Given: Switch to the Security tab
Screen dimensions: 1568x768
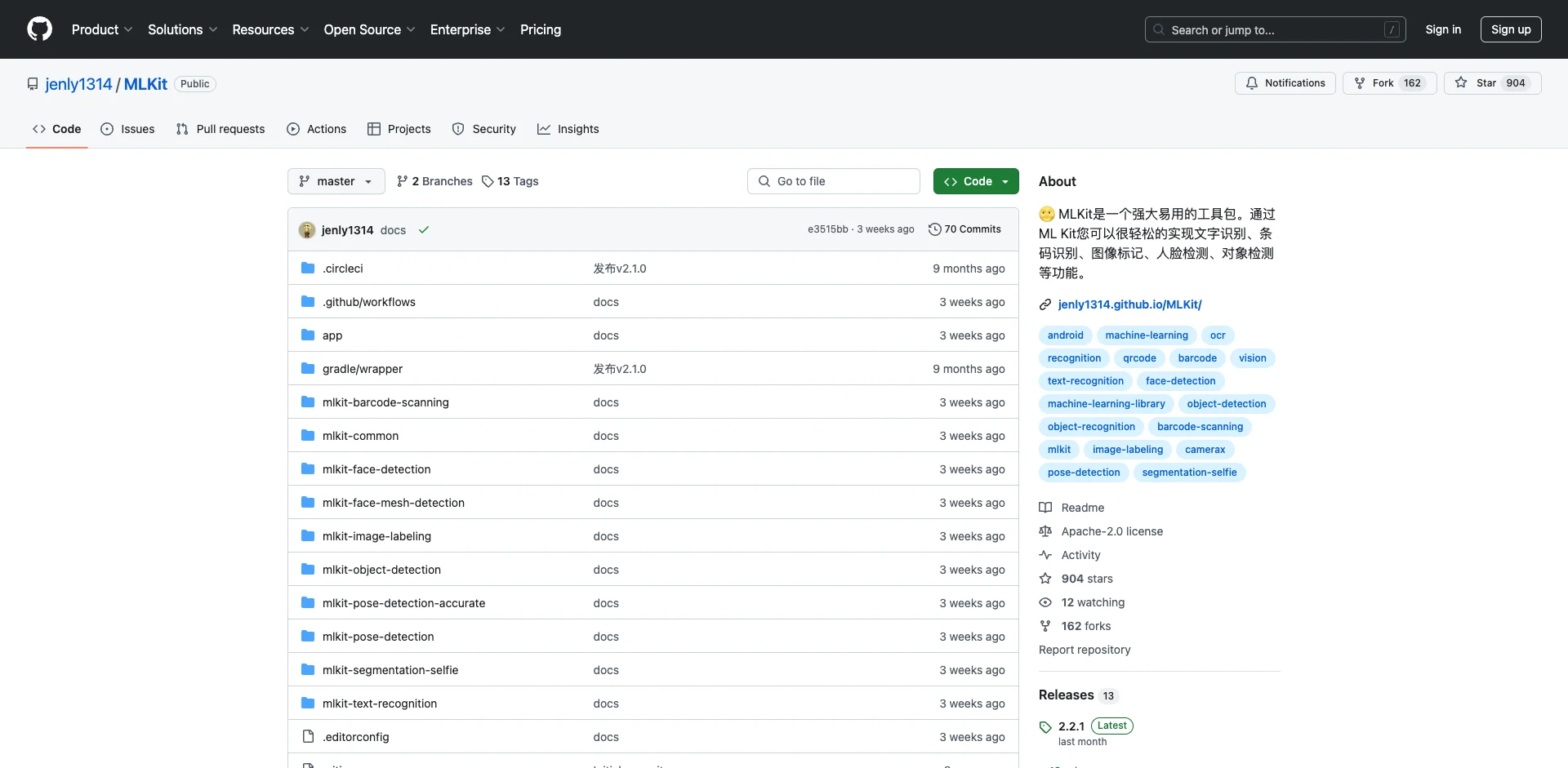Looking at the screenshot, I should pos(484,129).
